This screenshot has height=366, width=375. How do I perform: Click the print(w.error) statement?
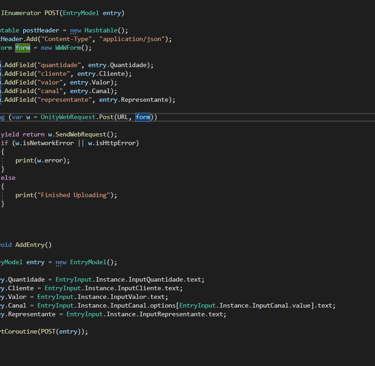pos(43,160)
